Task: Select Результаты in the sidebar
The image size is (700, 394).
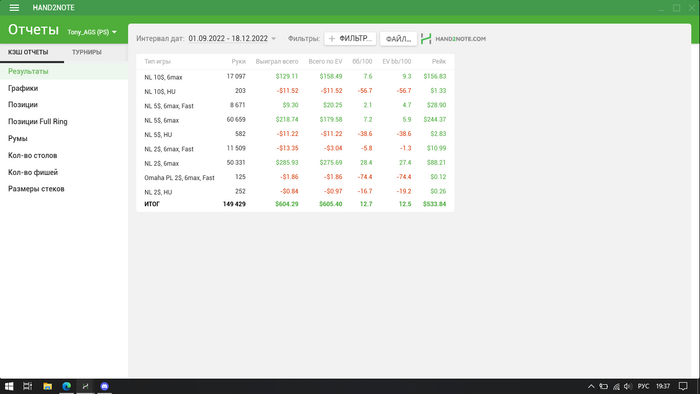Action: 64,71
